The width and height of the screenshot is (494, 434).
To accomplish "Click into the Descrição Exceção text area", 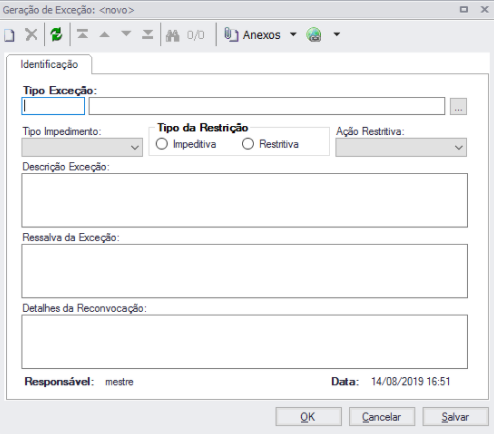I will click(245, 200).
